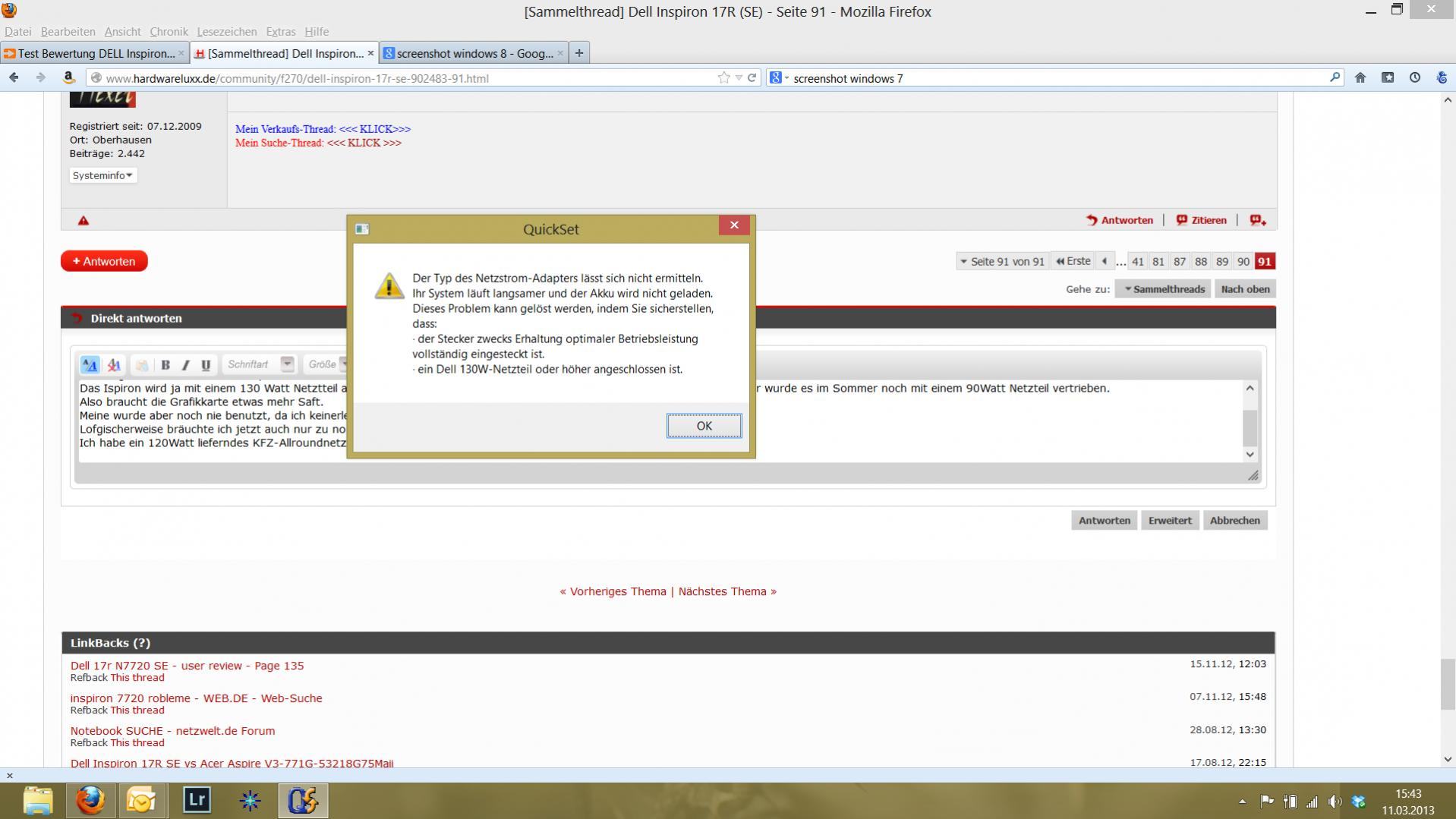The height and width of the screenshot is (819, 1456).
Task: Open the Schriftart font dropdown
Action: [260, 364]
